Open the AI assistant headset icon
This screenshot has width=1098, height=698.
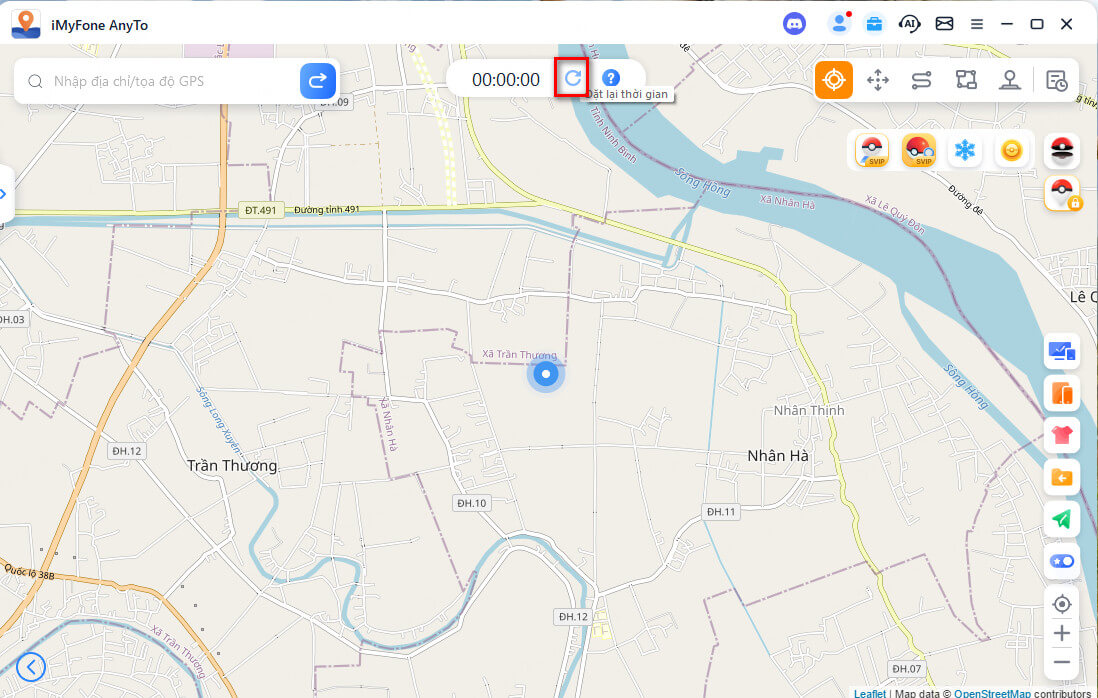[909, 24]
